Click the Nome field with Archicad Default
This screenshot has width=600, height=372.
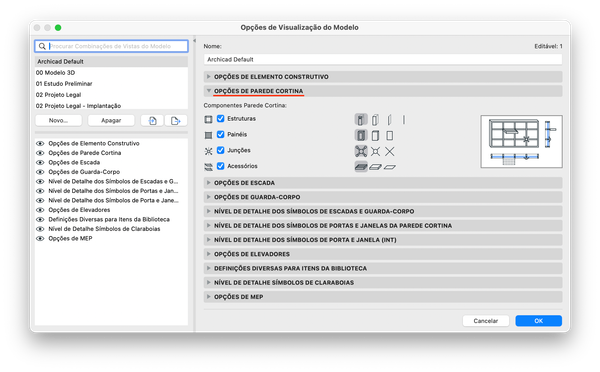pos(383,59)
